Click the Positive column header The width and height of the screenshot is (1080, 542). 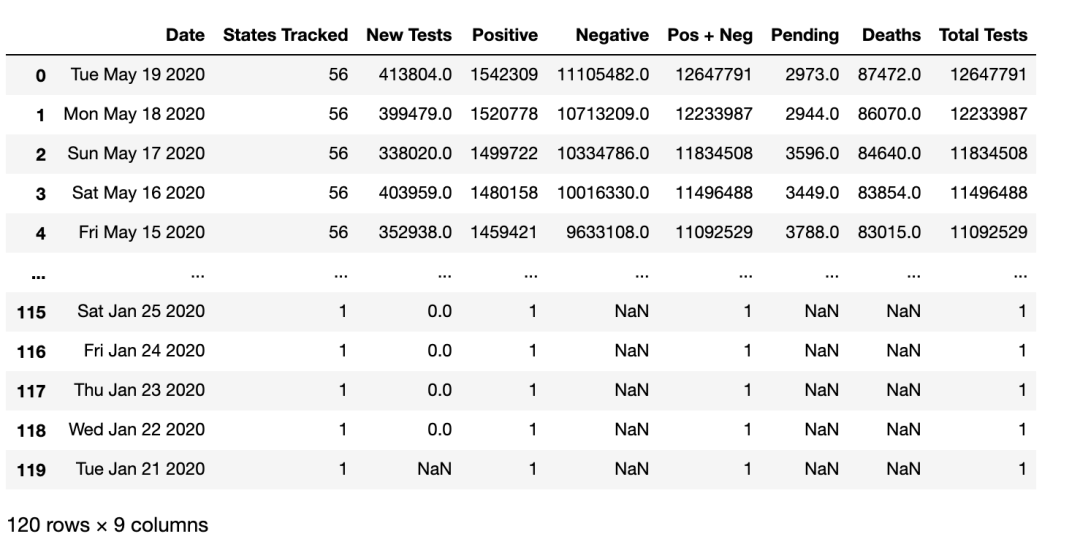pos(505,35)
